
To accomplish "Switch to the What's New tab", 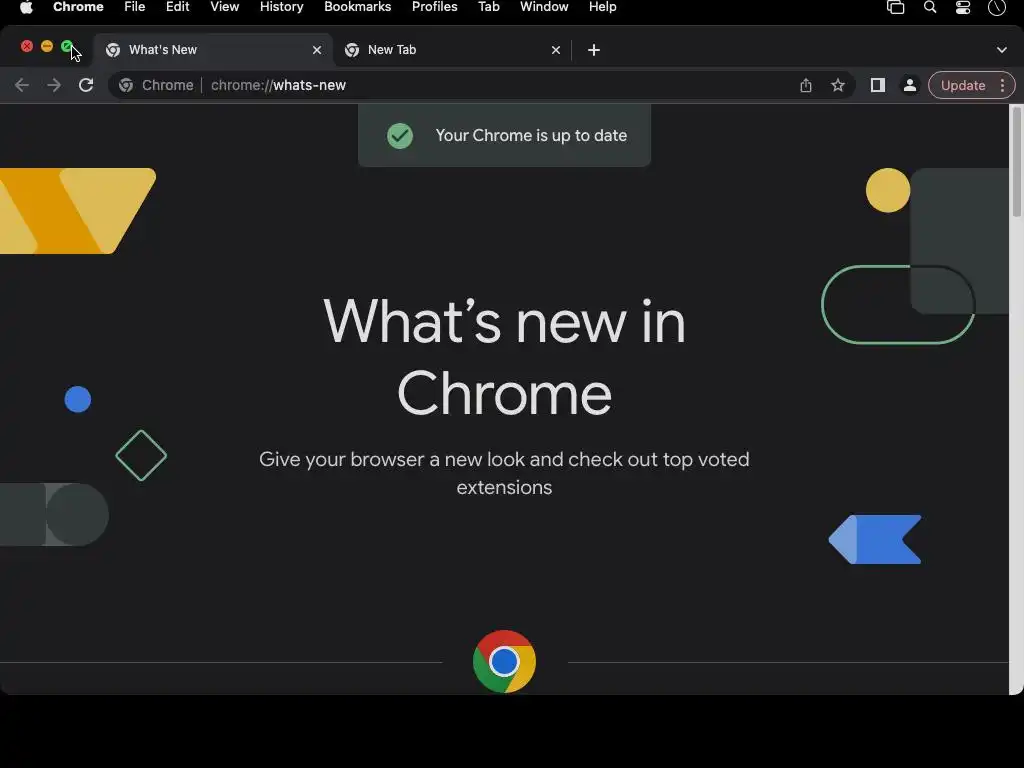I will 214,50.
